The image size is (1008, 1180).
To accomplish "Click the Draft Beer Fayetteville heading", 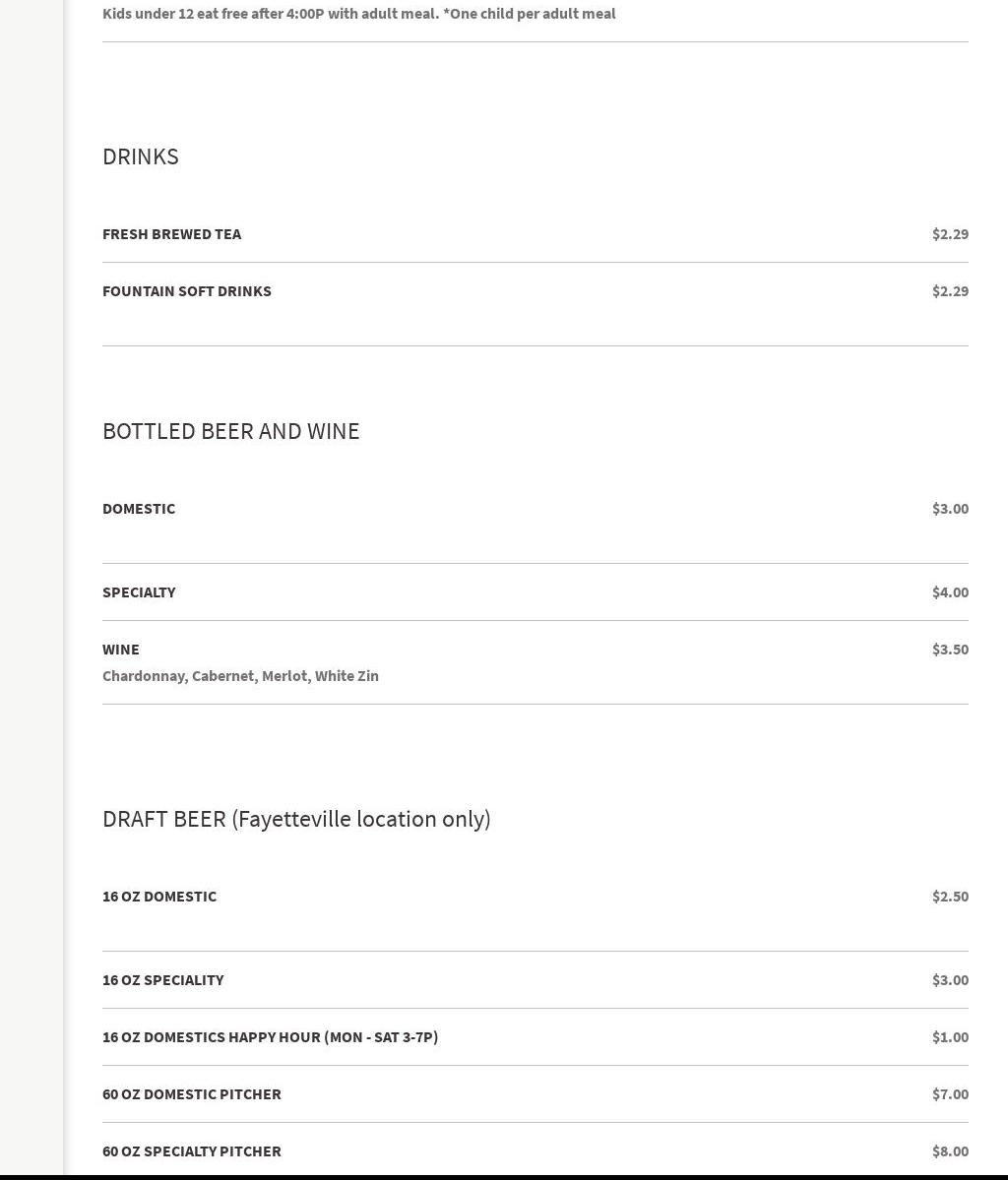I will click(x=296, y=819).
